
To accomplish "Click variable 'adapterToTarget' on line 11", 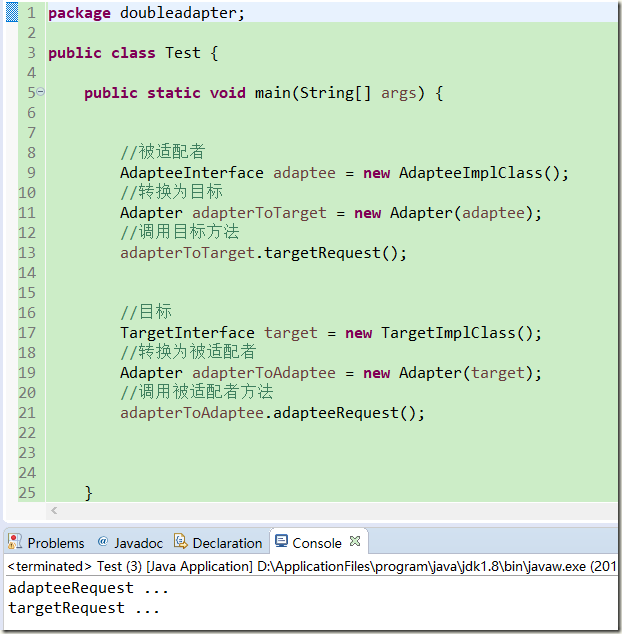I will click(x=259, y=213).
